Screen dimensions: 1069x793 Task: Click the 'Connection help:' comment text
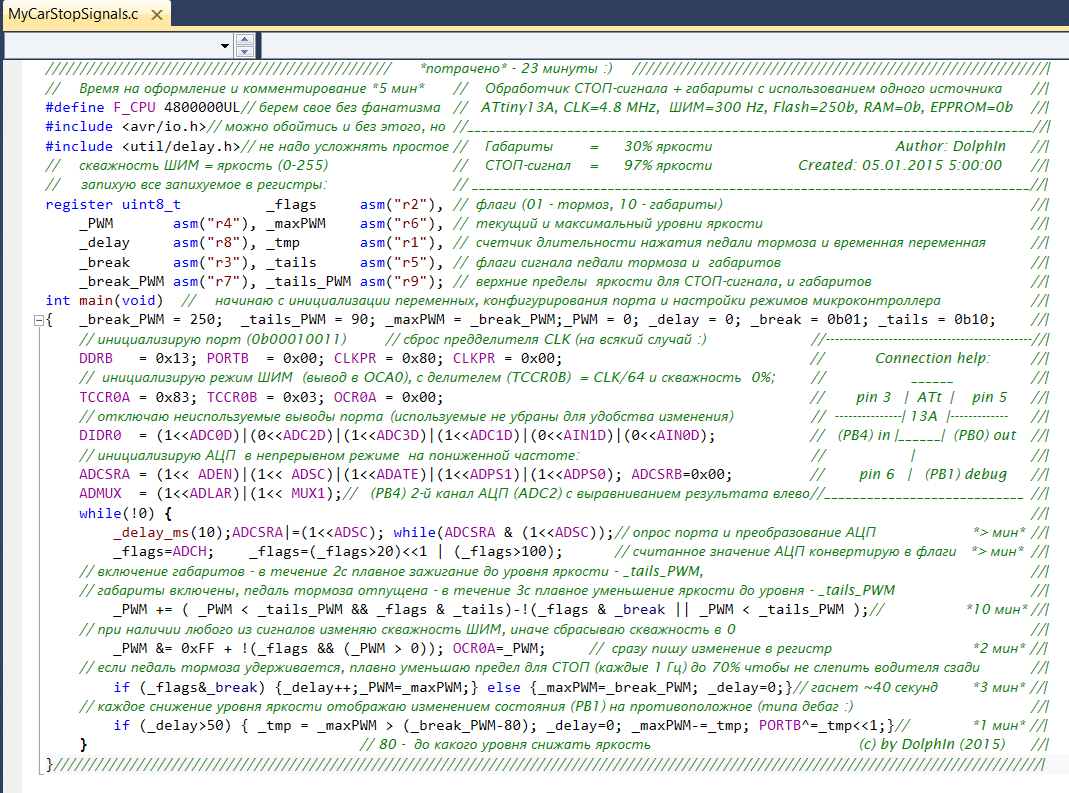click(x=932, y=358)
